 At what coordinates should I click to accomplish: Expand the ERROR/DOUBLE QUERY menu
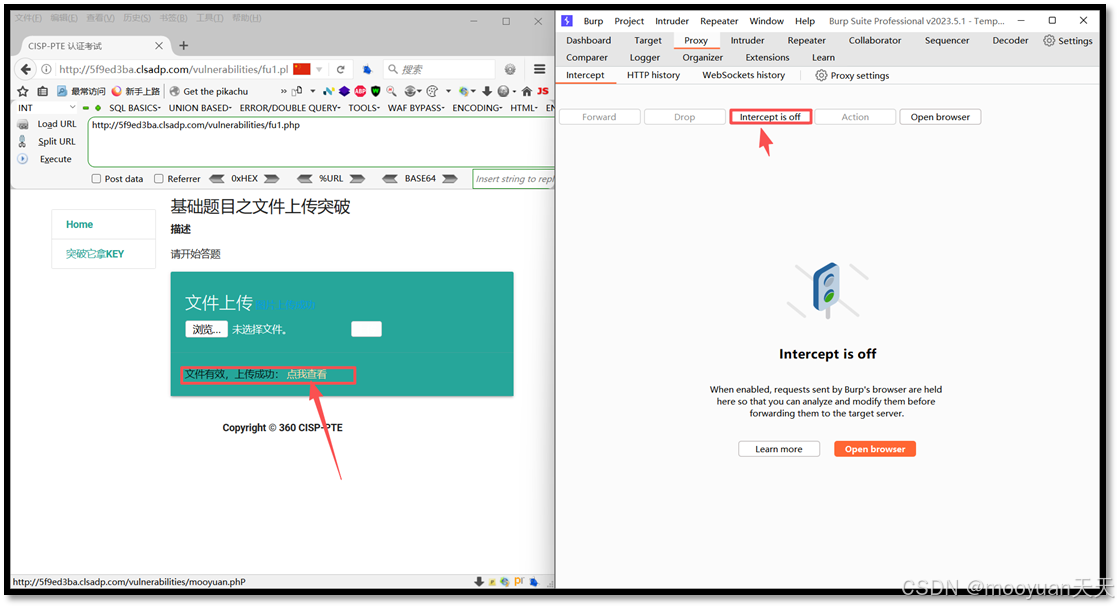click(290, 108)
